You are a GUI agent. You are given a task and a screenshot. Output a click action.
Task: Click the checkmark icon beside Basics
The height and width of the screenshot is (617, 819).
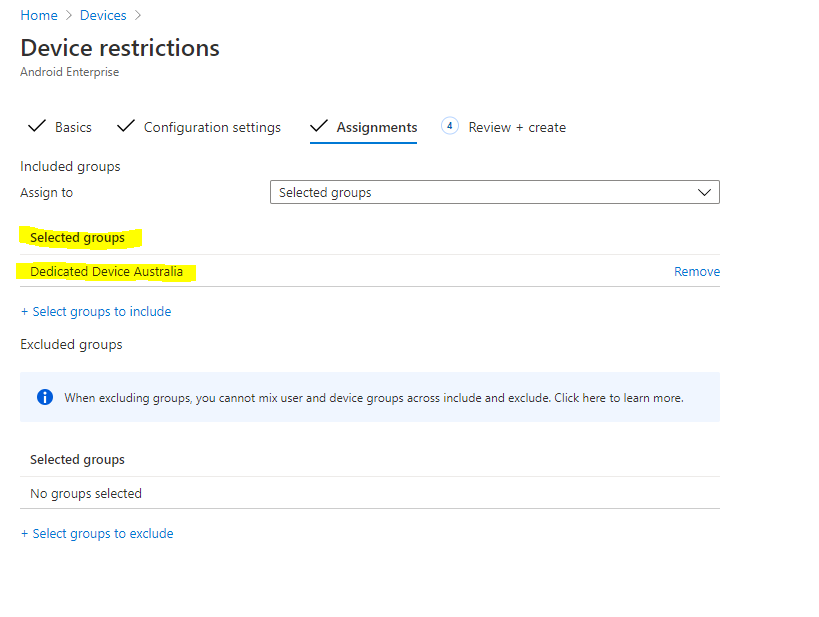coord(37,126)
